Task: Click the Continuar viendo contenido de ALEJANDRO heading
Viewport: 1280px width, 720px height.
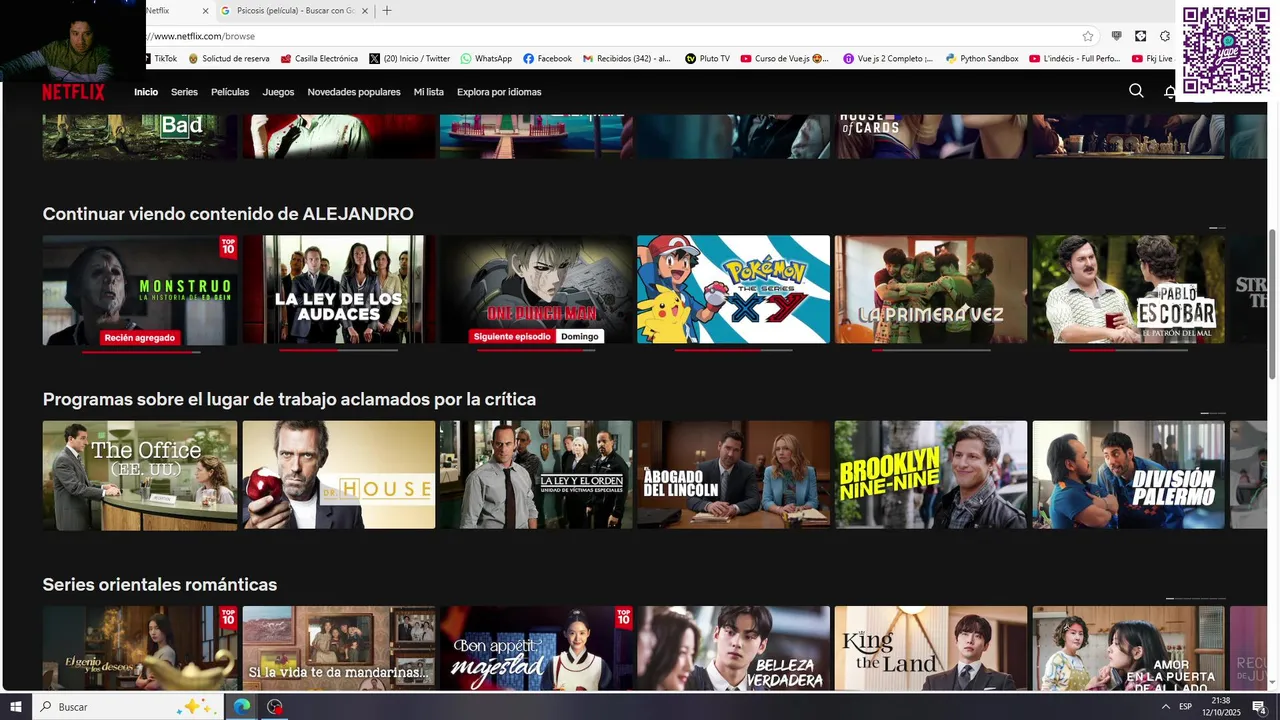Action: [228, 214]
